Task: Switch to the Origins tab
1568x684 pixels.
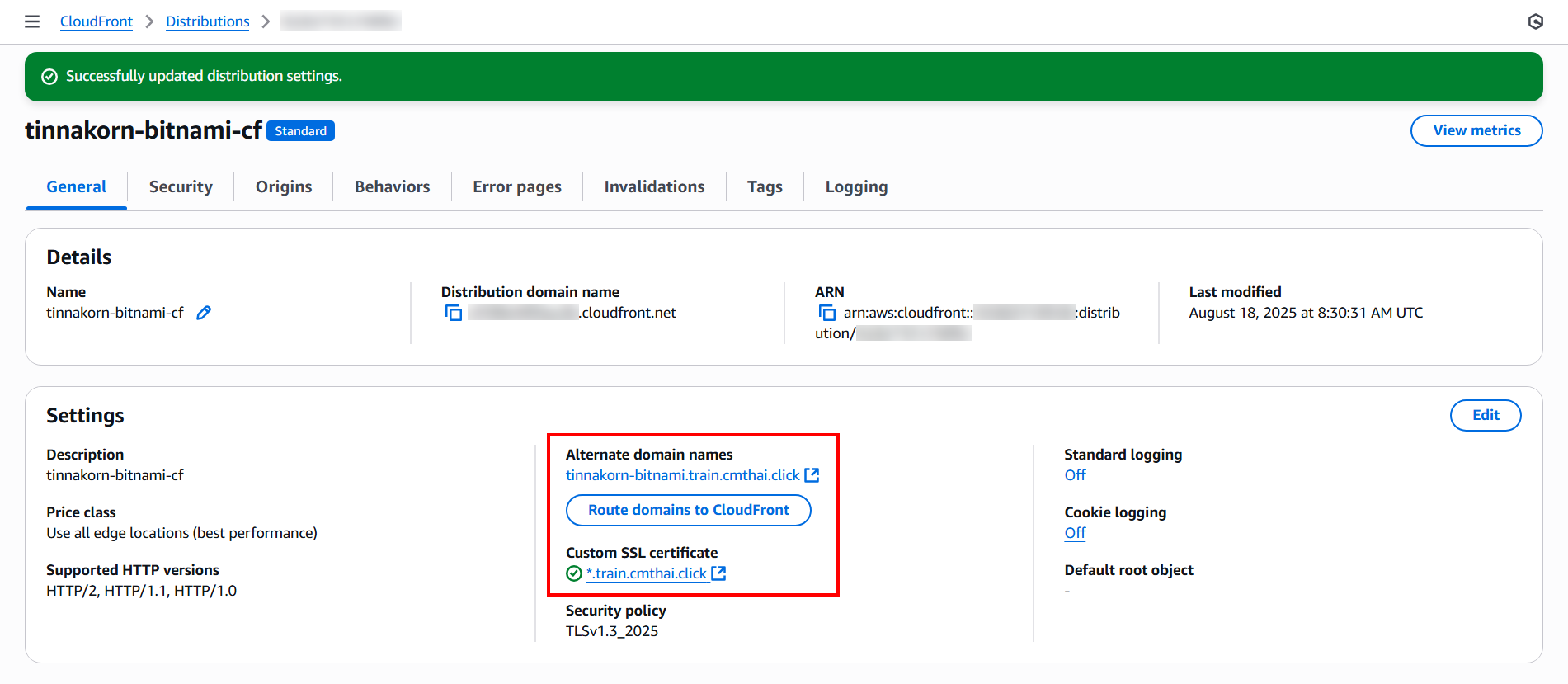Action: click(284, 187)
